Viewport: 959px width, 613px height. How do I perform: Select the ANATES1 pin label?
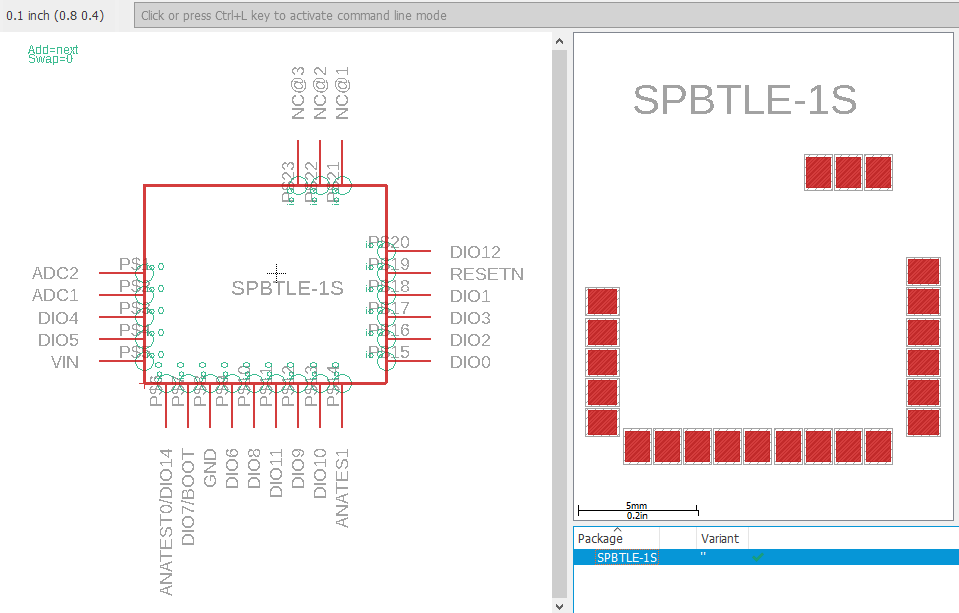click(342, 488)
